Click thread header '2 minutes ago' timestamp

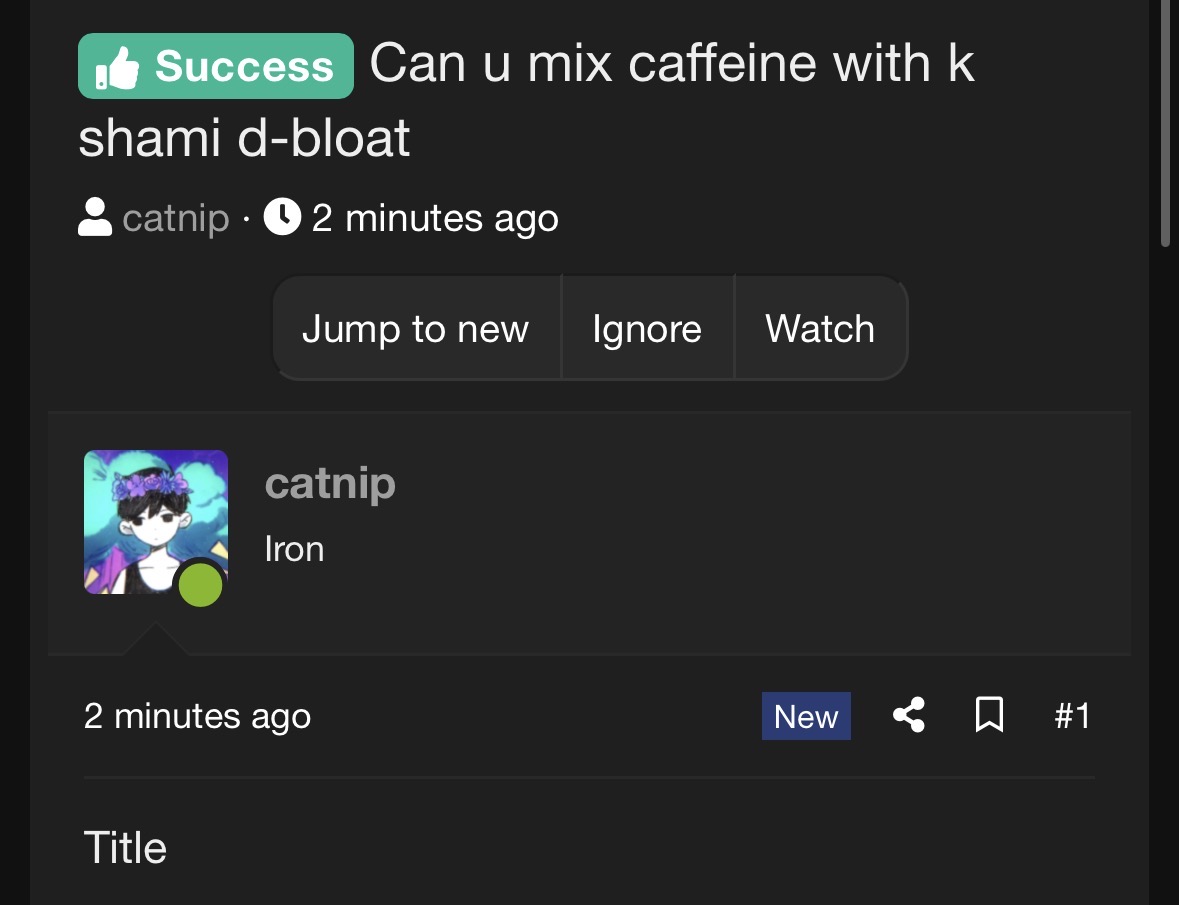[x=435, y=218]
